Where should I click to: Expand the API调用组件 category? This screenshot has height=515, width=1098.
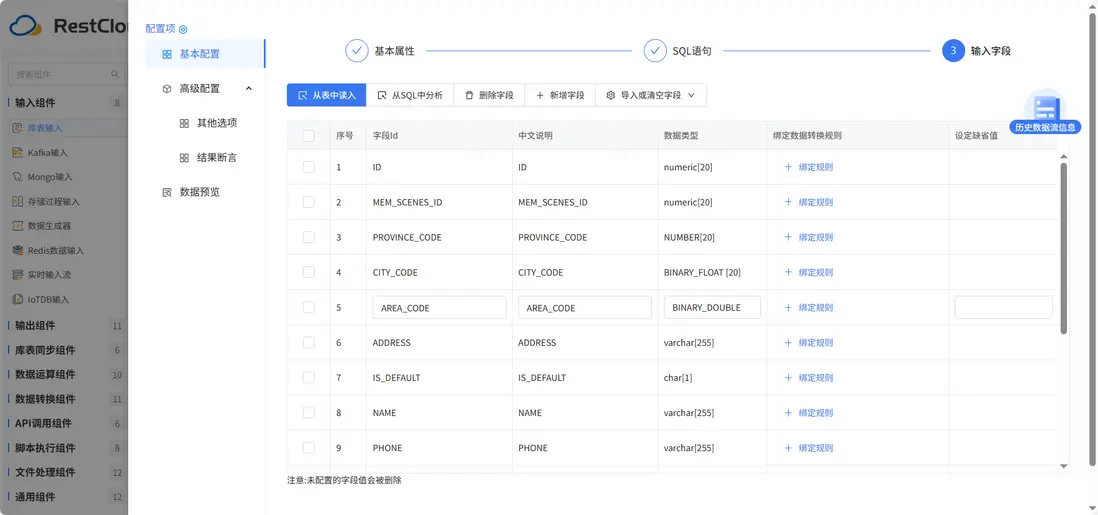64,423
